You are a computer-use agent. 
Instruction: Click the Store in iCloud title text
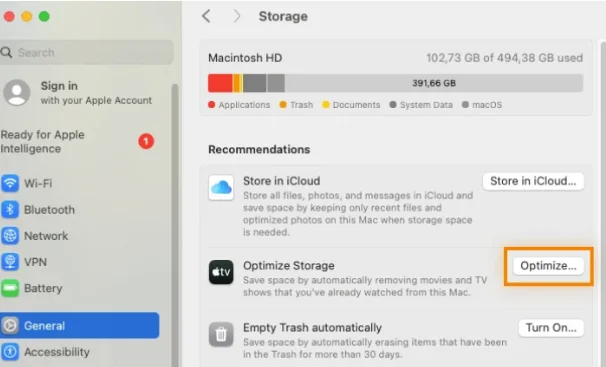281,181
